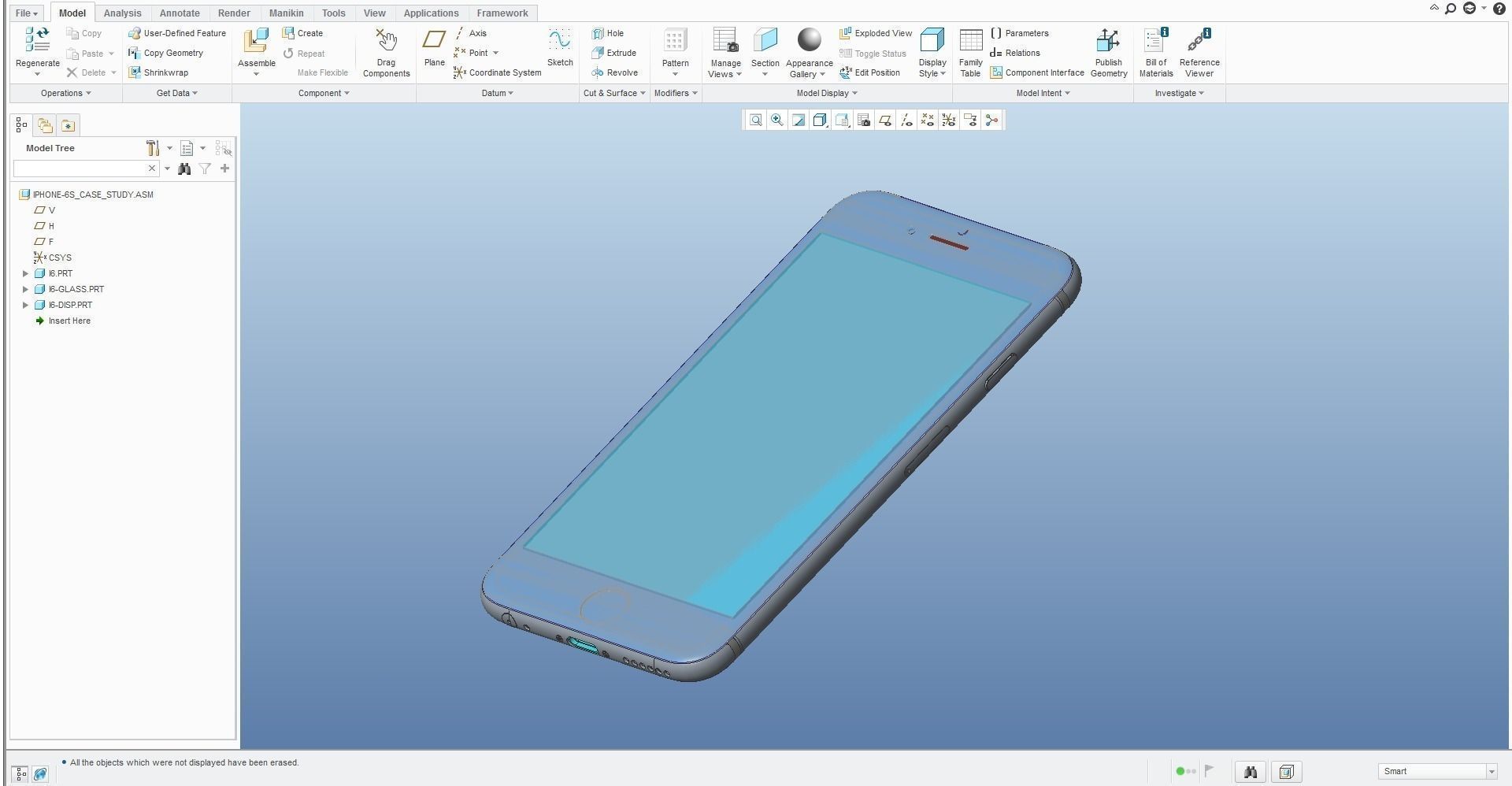This screenshot has height=786, width=1512.
Task: Toggle axis display in graphics toolbar
Action: coord(906,120)
